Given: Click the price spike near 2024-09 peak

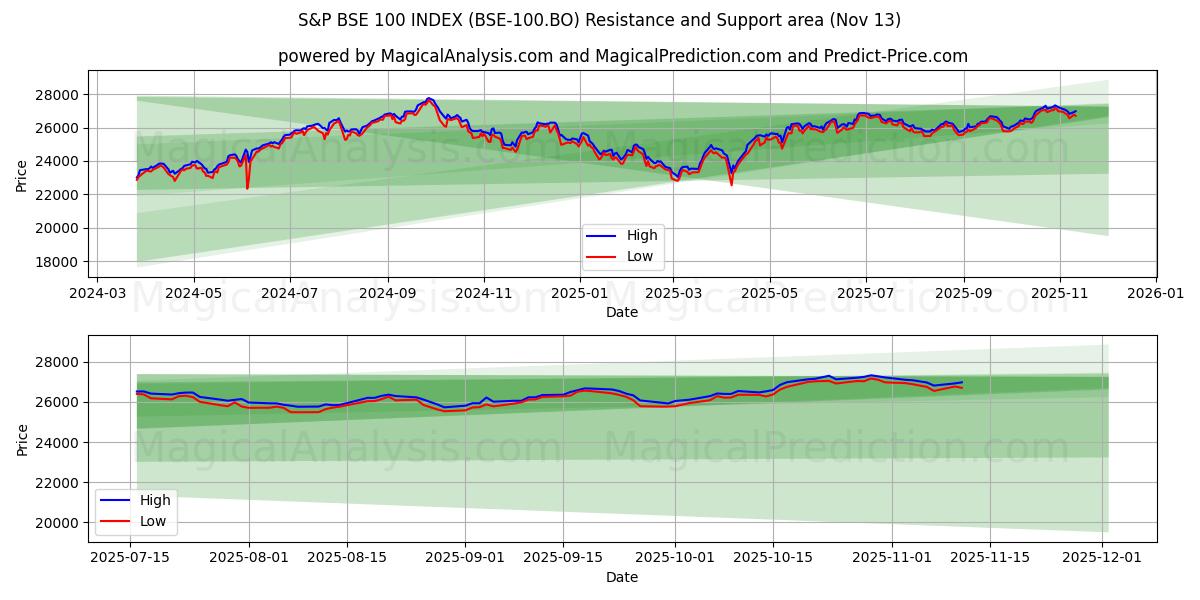Looking at the screenshot, I should 428,100.
